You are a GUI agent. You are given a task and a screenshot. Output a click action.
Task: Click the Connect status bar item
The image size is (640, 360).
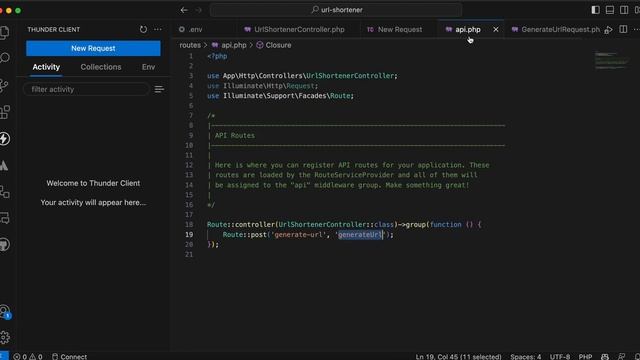click(69, 356)
